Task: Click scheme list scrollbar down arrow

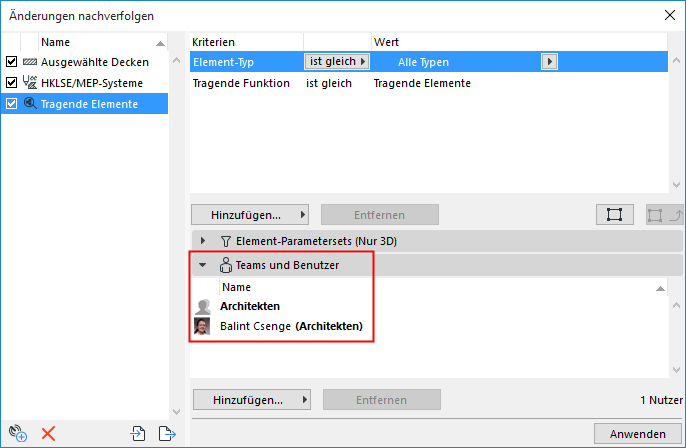Action: pyautogui.click(x=176, y=412)
